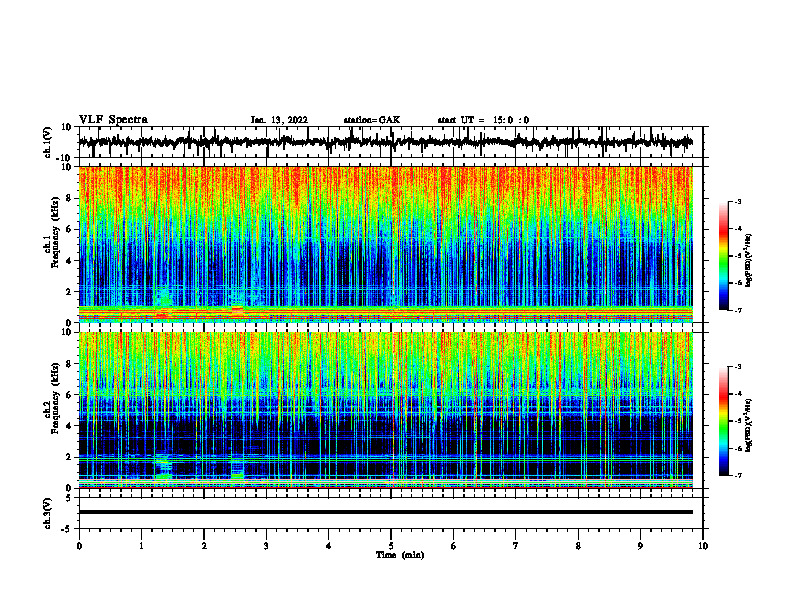
Task: Click time-axis tick label "6" at the bottom
Action: (x=454, y=546)
